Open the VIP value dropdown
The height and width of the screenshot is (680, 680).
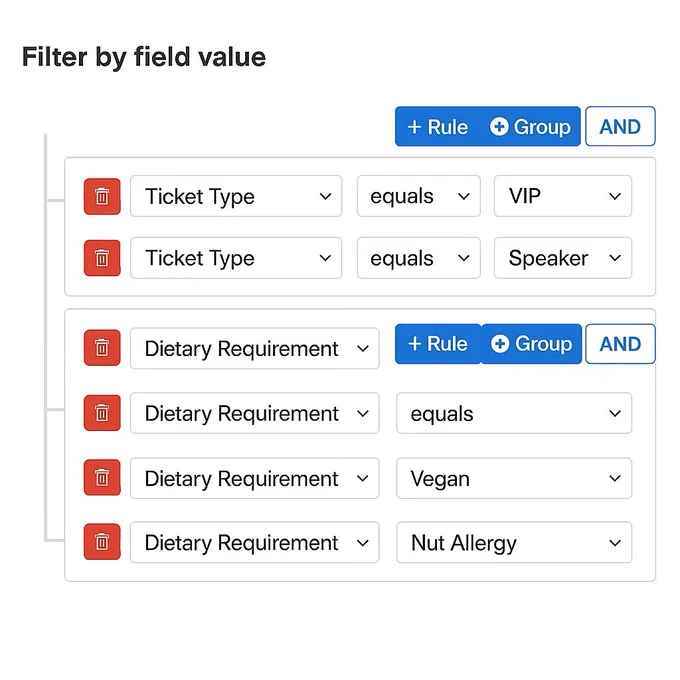562,196
